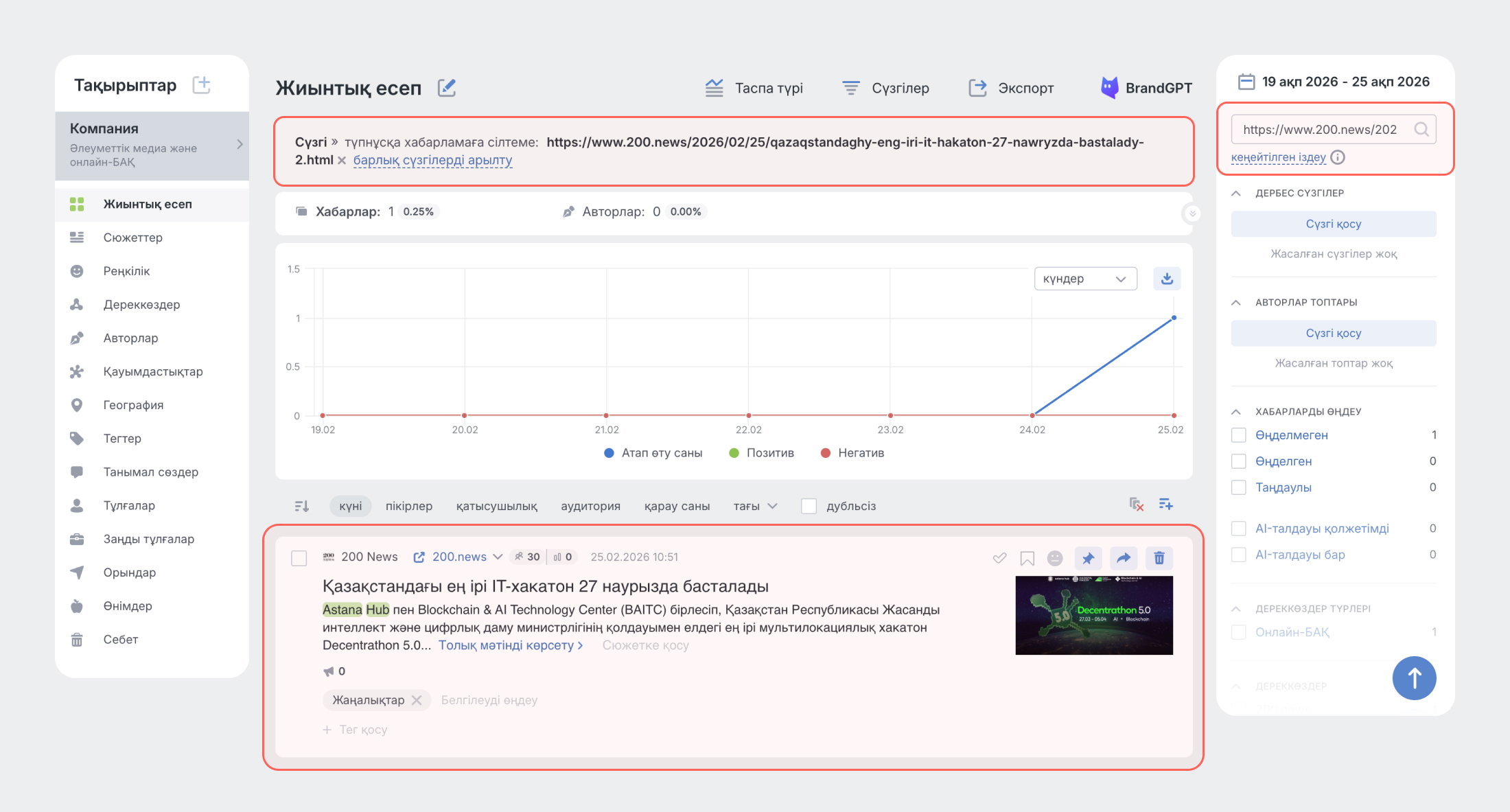
Task: Go to the Реңкілік sidebar item
Action: [126, 271]
